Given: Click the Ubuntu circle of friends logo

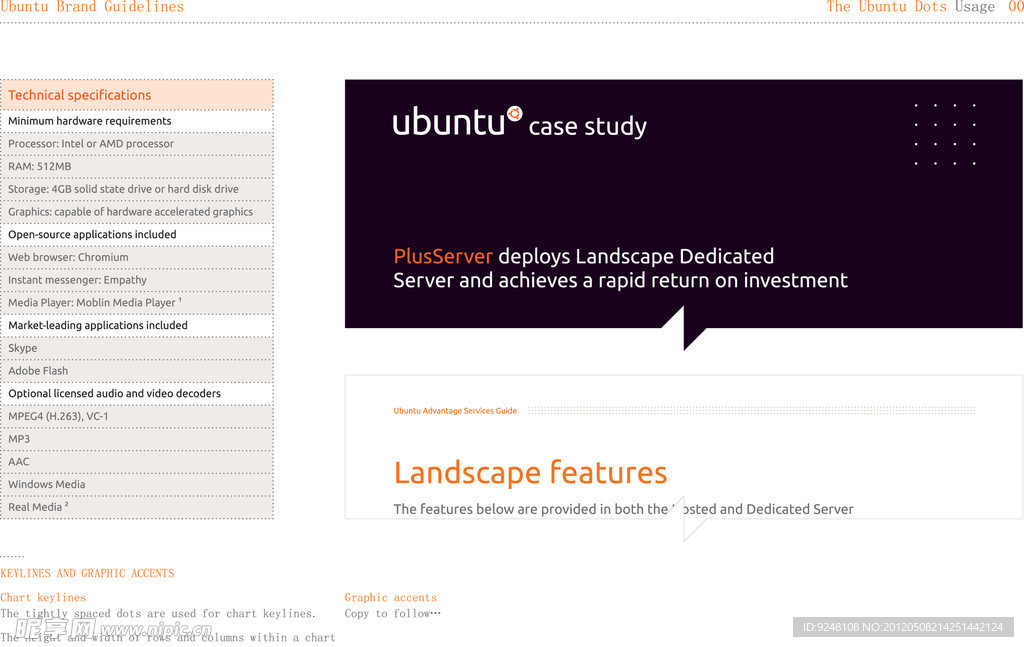Looking at the screenshot, I should tap(515, 114).
